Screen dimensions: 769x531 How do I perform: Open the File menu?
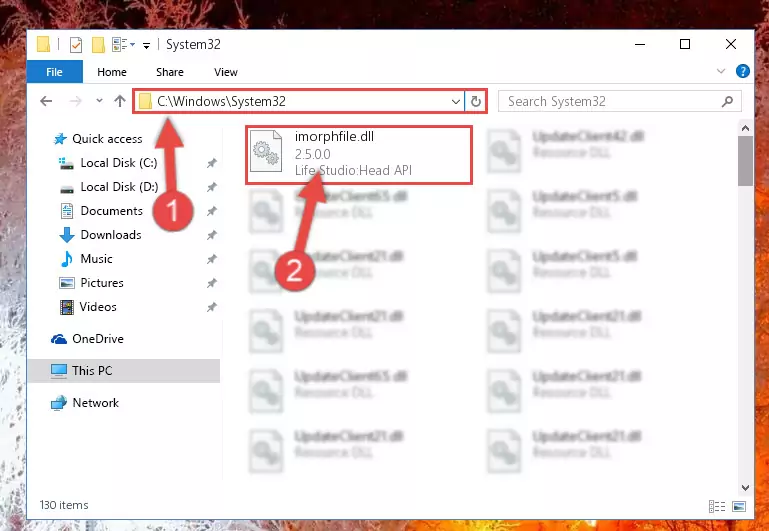tap(54, 72)
